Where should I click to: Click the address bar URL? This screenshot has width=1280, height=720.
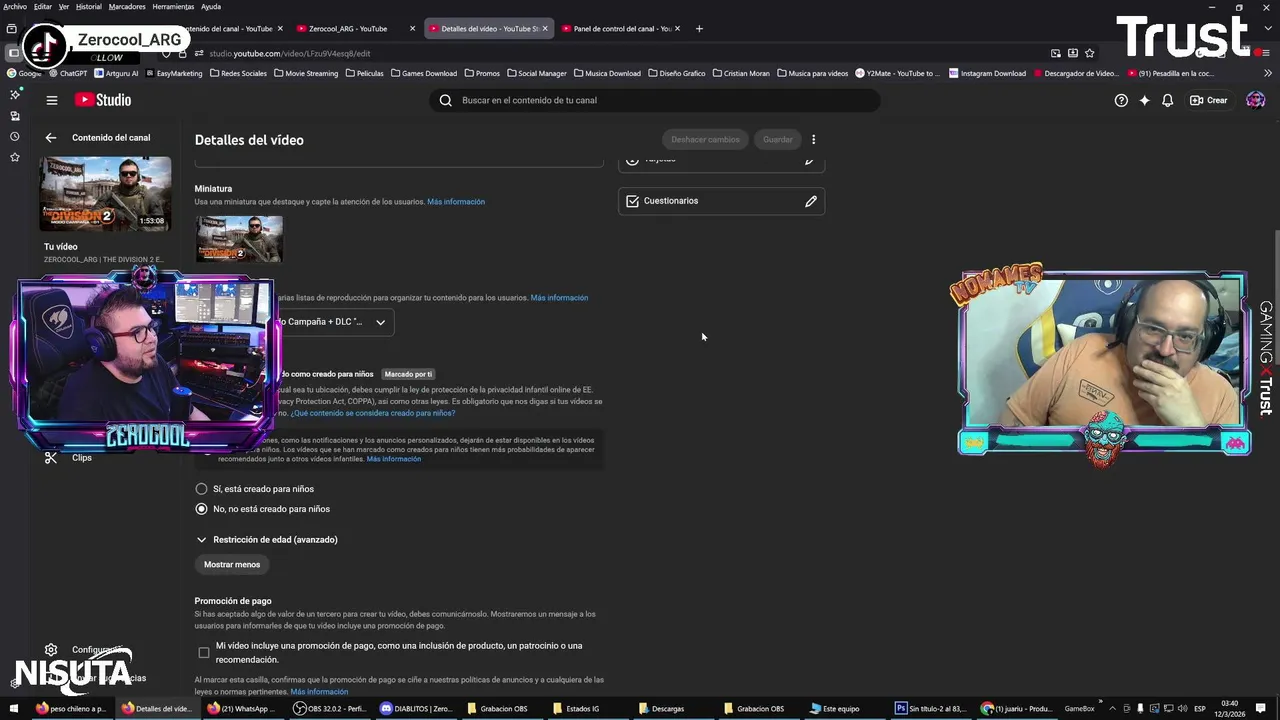pos(289,53)
